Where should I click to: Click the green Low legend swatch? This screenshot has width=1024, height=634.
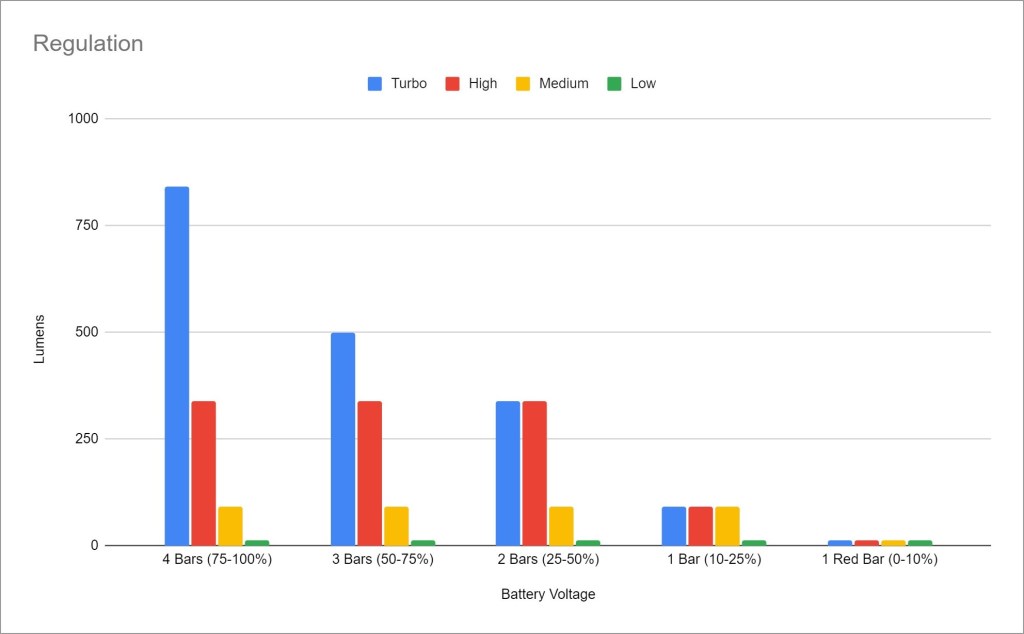(x=613, y=84)
